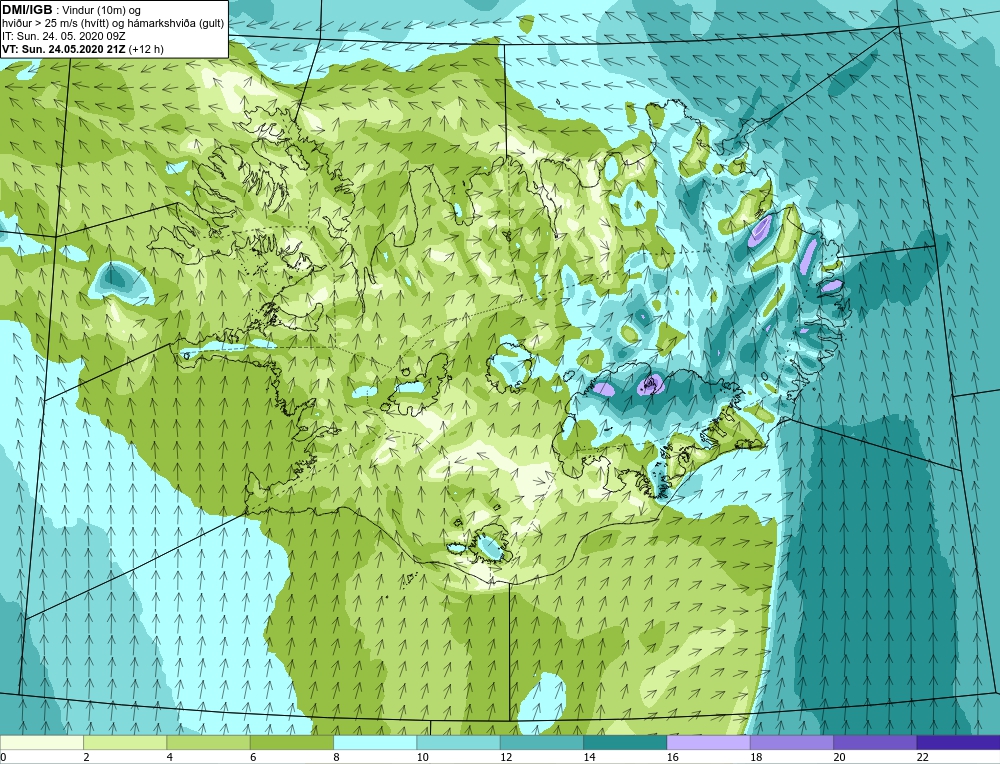Click the scale label '20'

839,757
